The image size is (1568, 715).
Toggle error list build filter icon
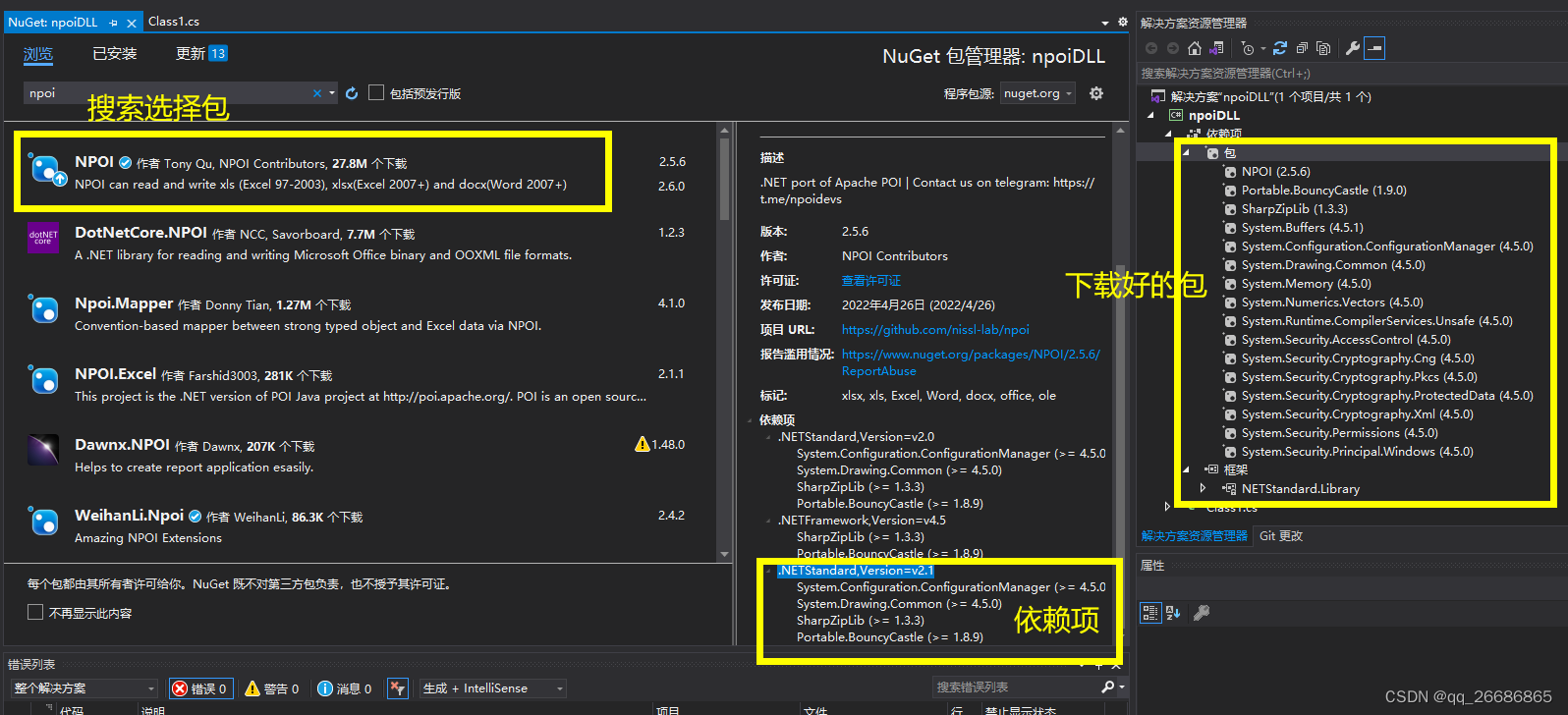[397, 688]
